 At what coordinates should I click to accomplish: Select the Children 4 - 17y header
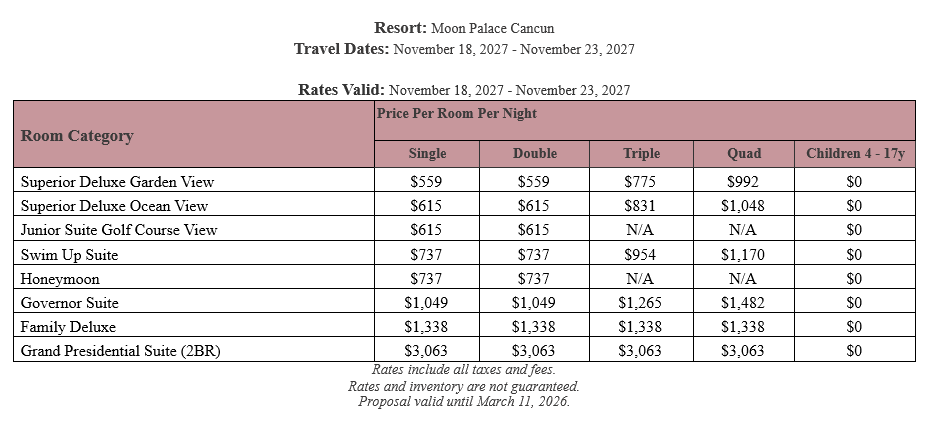coord(853,154)
